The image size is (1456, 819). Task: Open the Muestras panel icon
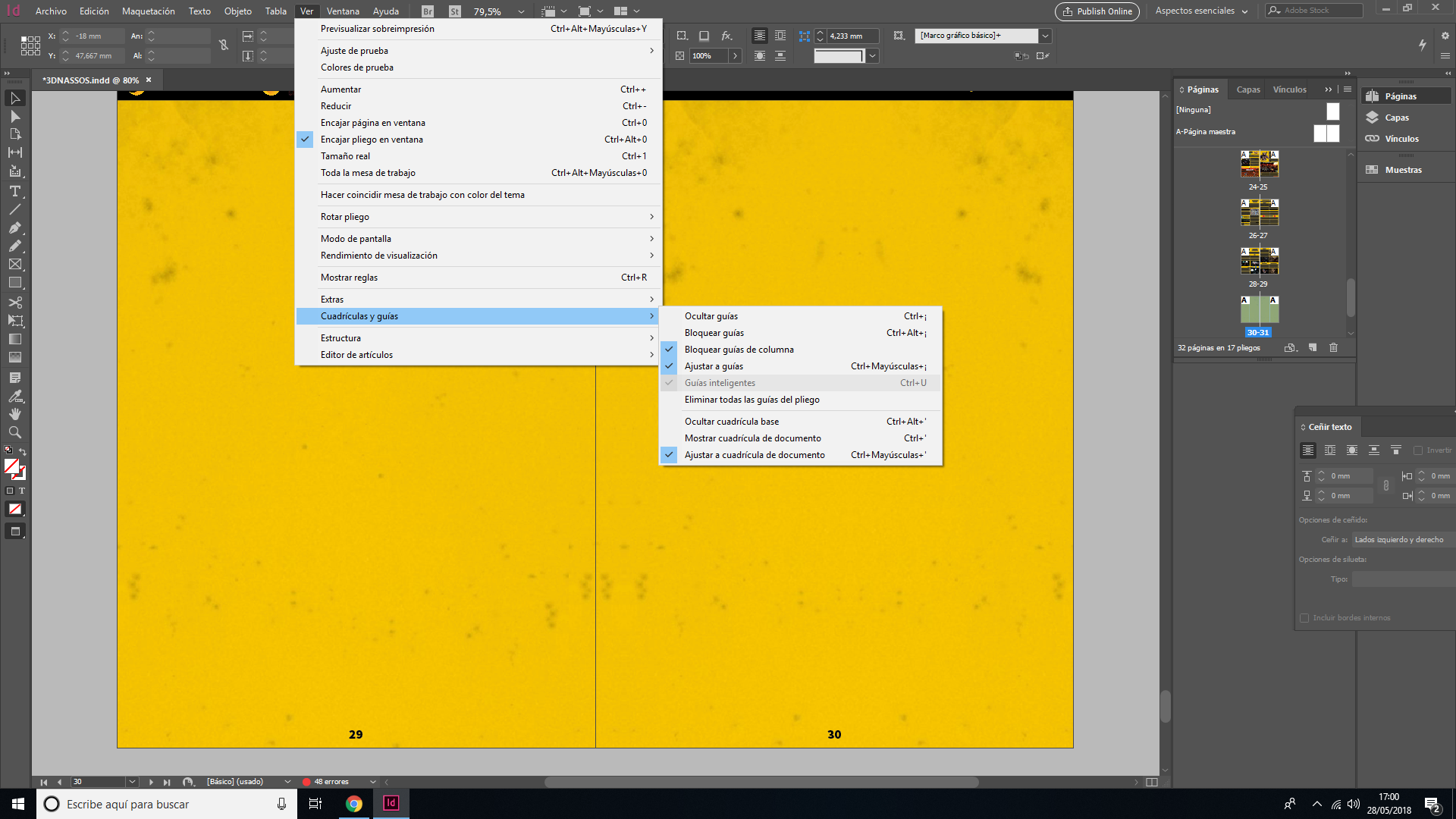click(x=1372, y=170)
